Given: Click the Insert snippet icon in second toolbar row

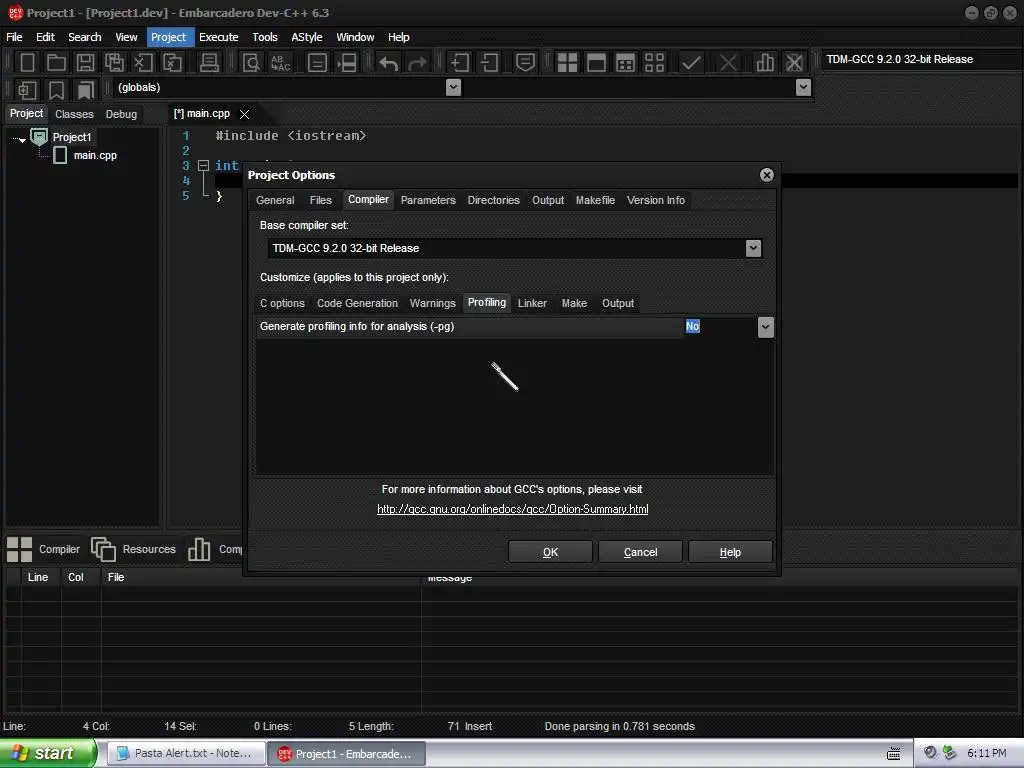Looking at the screenshot, I should coord(27,90).
